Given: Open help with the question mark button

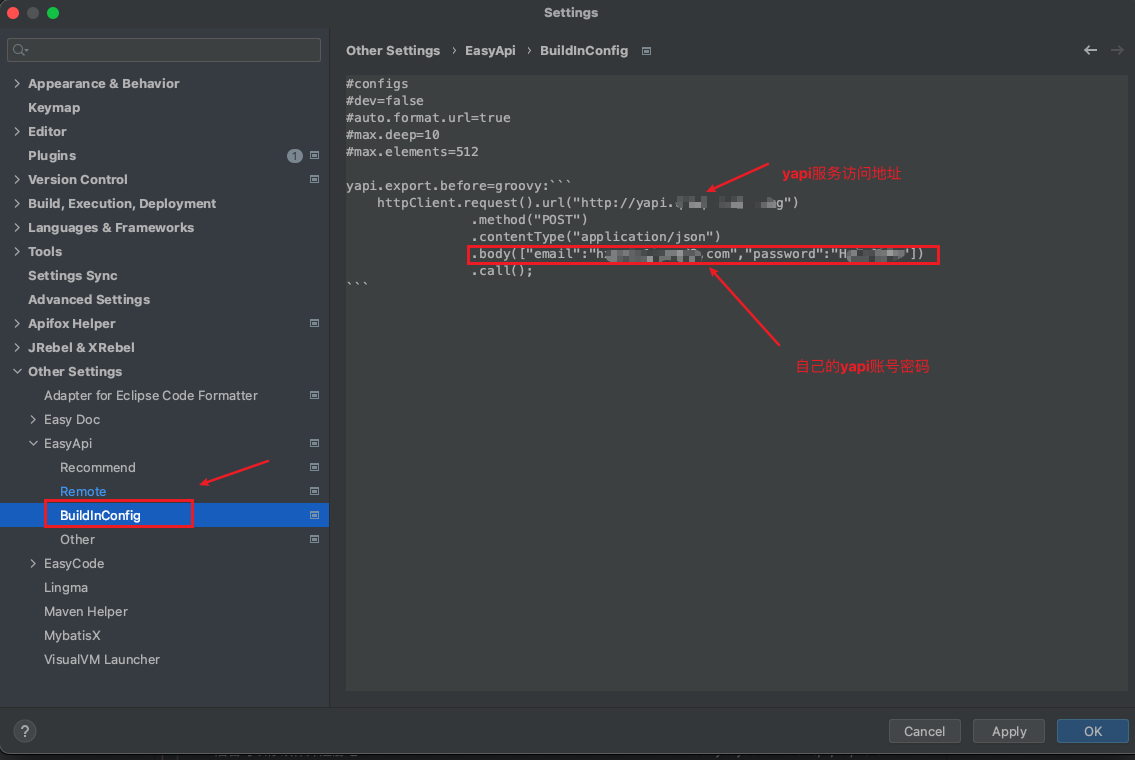Looking at the screenshot, I should point(25,731).
